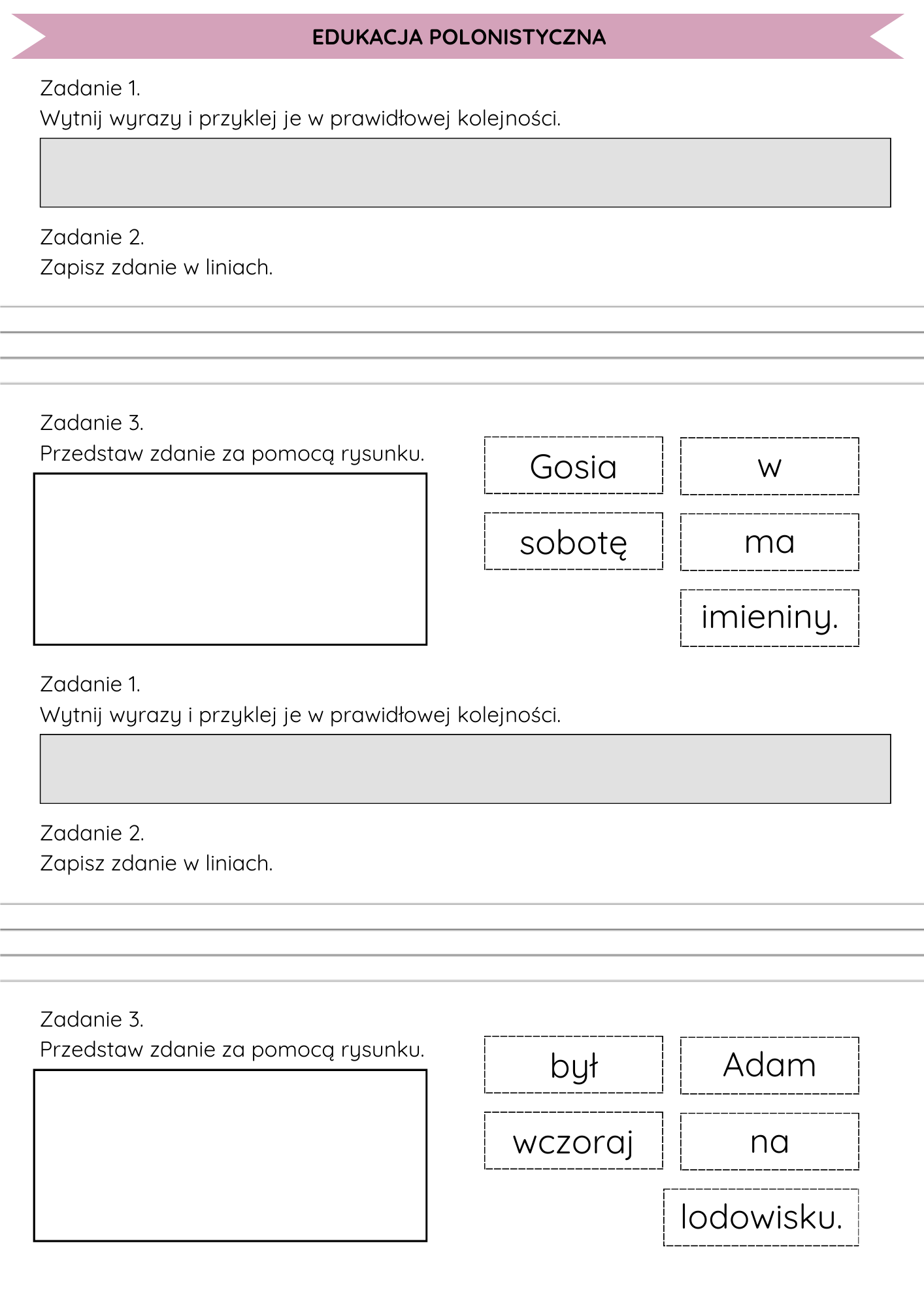This screenshot has width=924, height=1307.
Task: Select the 'imieniny.' word card
Action: [769, 618]
